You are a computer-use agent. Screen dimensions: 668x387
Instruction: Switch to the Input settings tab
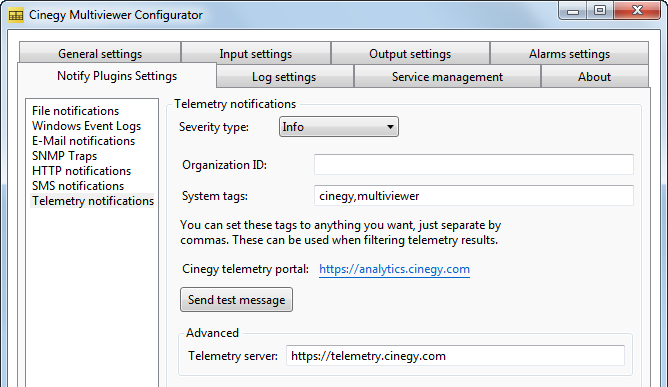[256, 53]
